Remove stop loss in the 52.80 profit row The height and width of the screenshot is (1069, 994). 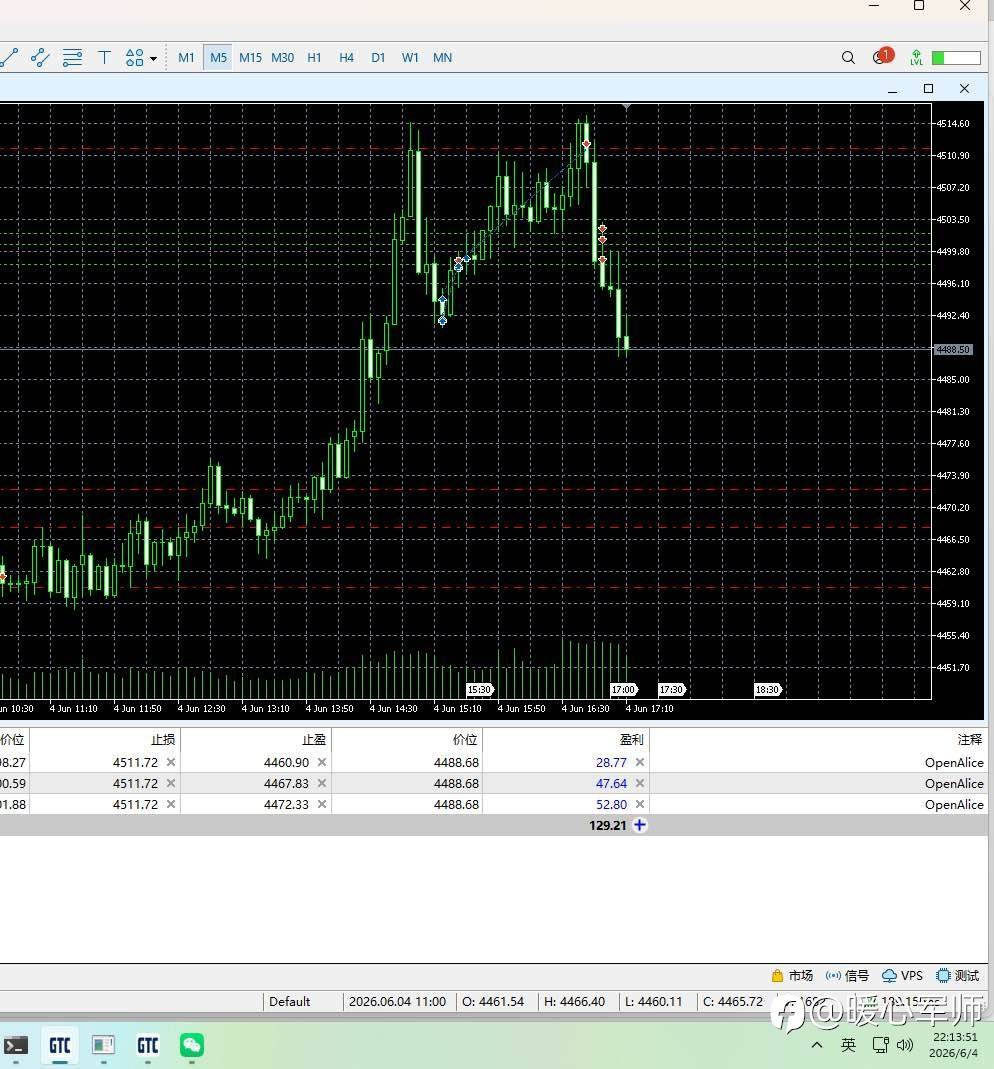(171, 804)
